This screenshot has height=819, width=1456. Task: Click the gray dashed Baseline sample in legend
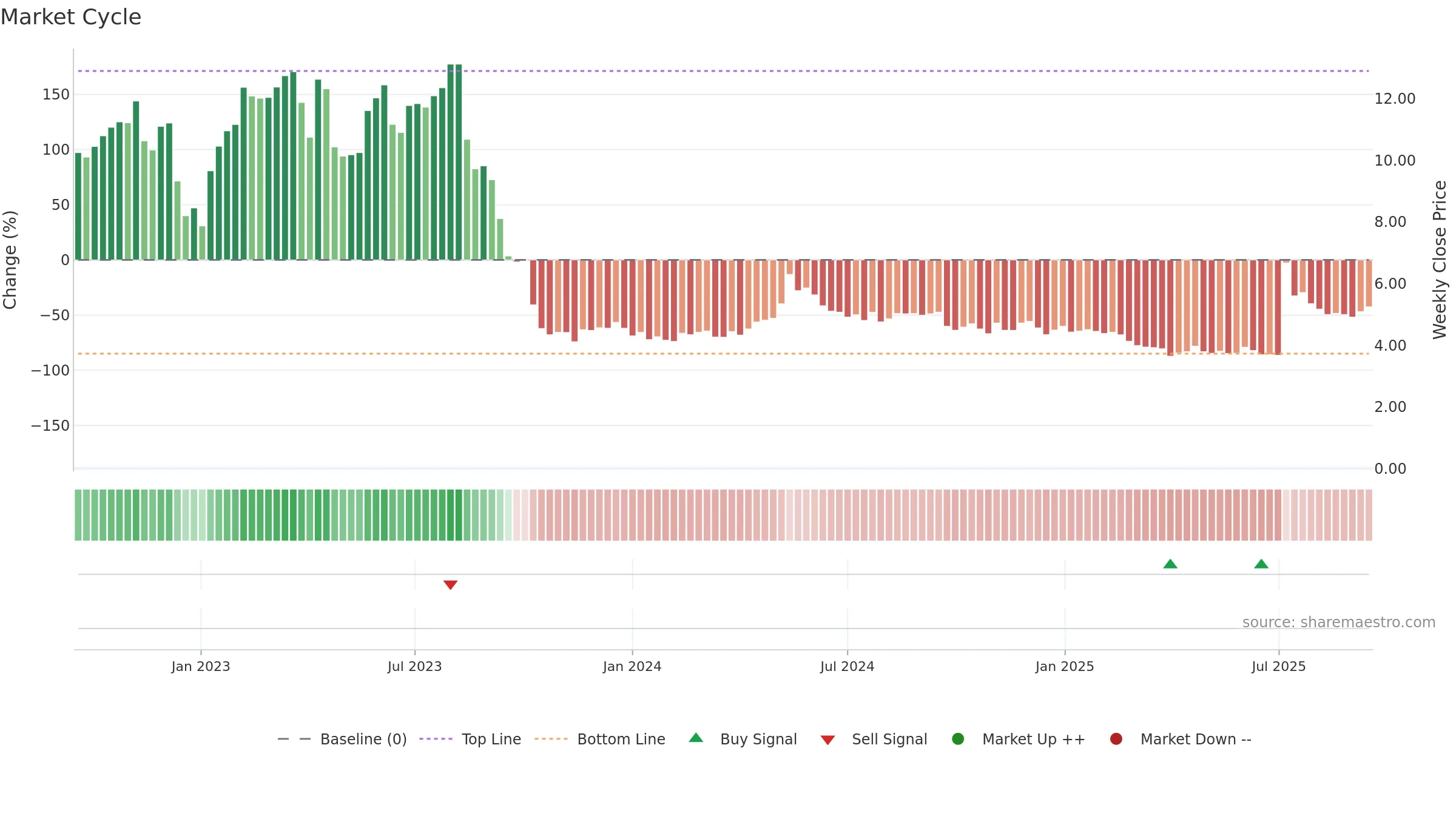(x=294, y=739)
